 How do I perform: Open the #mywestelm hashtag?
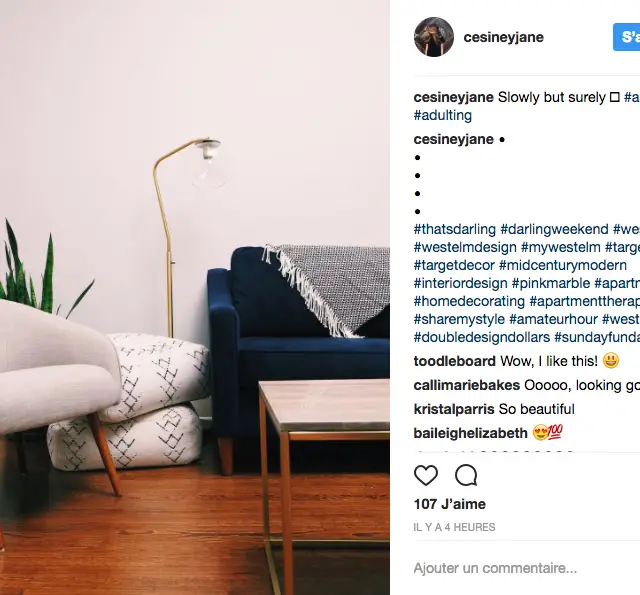(x=561, y=247)
